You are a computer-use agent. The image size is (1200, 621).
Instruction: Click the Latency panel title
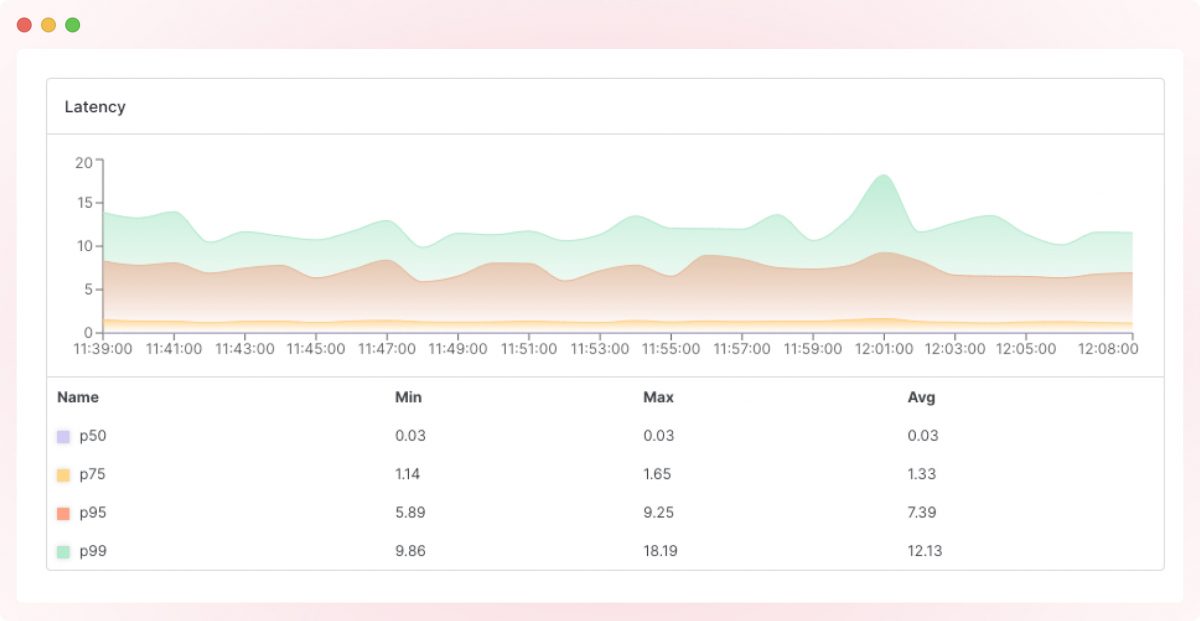tap(95, 106)
